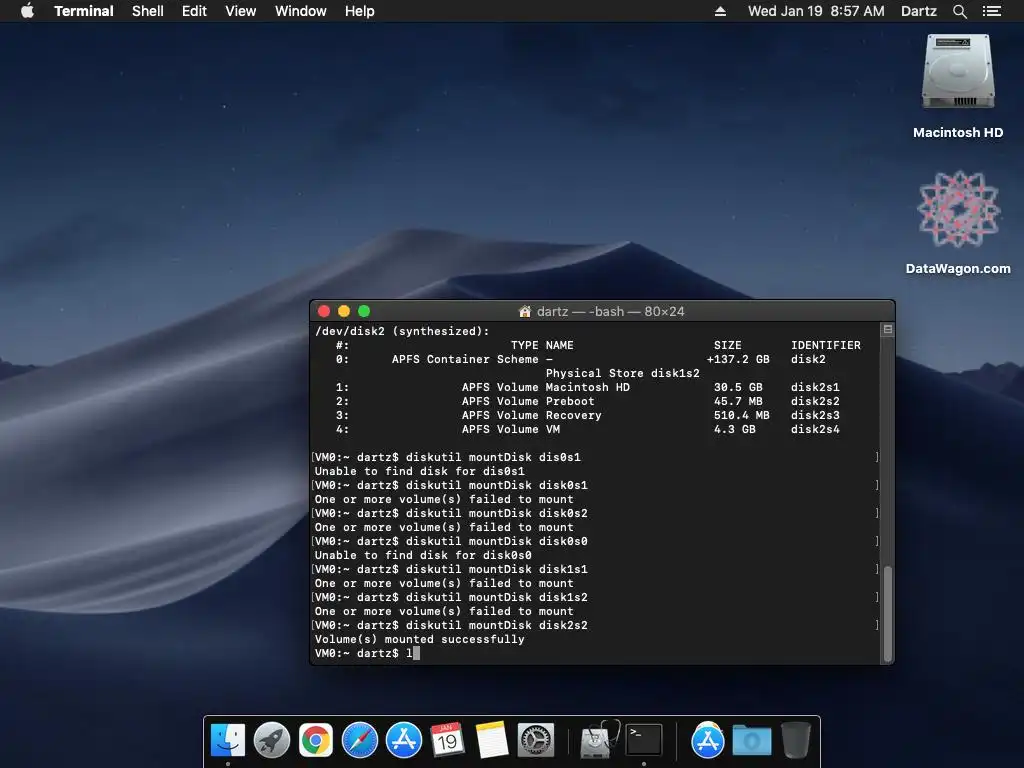Open App Store icon beside Downloads folder
Viewport: 1024px width, 768px height.
707,740
